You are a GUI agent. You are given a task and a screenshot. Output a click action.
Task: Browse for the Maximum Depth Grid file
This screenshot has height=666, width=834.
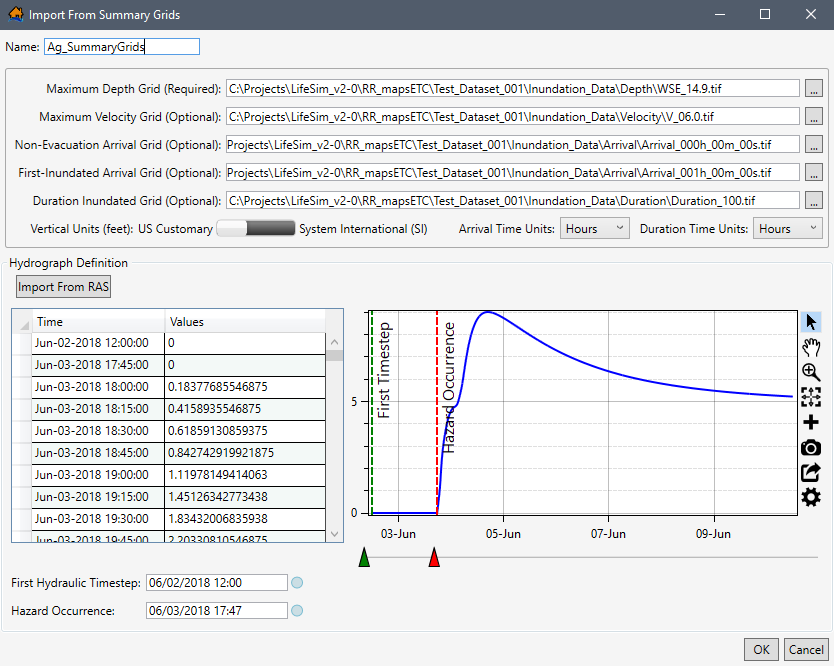814,88
